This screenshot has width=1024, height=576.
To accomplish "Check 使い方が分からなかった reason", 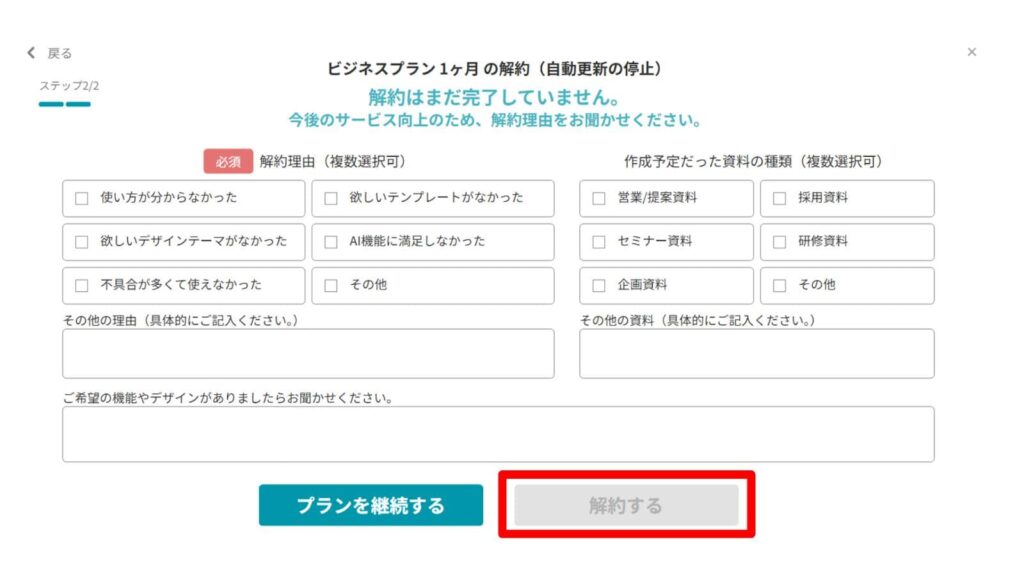I will point(82,198).
